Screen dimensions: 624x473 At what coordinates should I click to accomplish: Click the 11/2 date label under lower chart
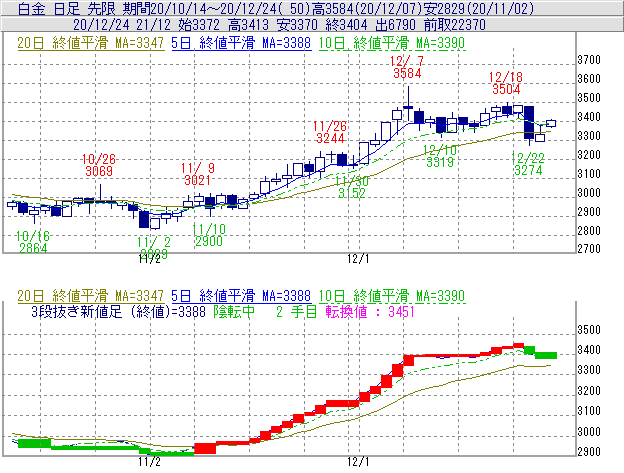150,462
